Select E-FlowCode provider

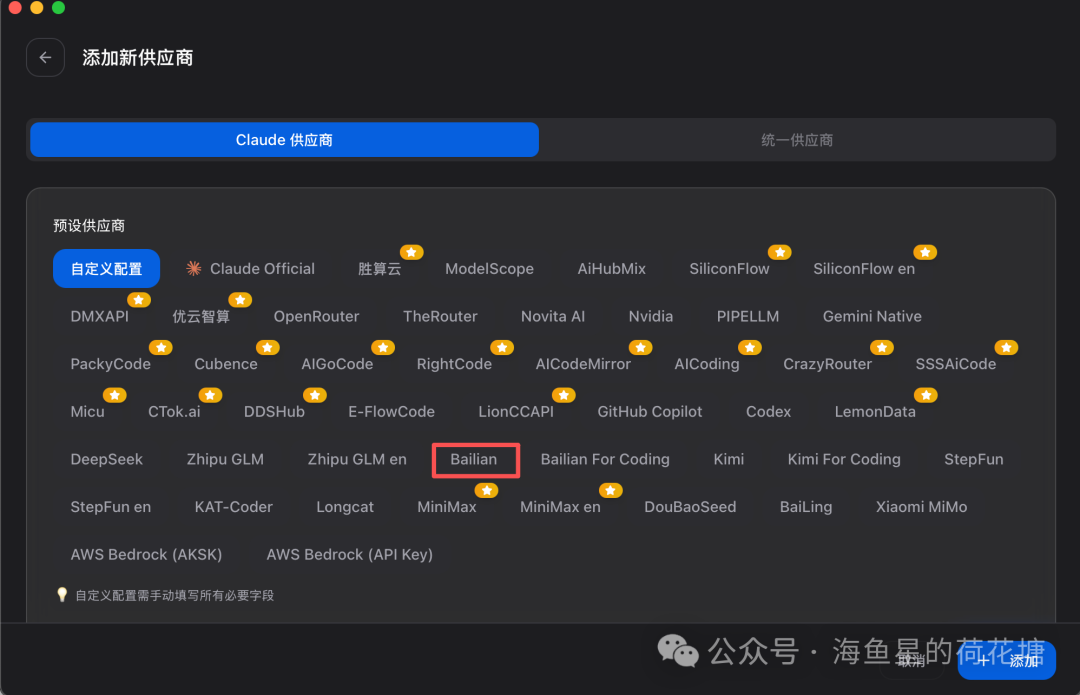tap(392, 411)
